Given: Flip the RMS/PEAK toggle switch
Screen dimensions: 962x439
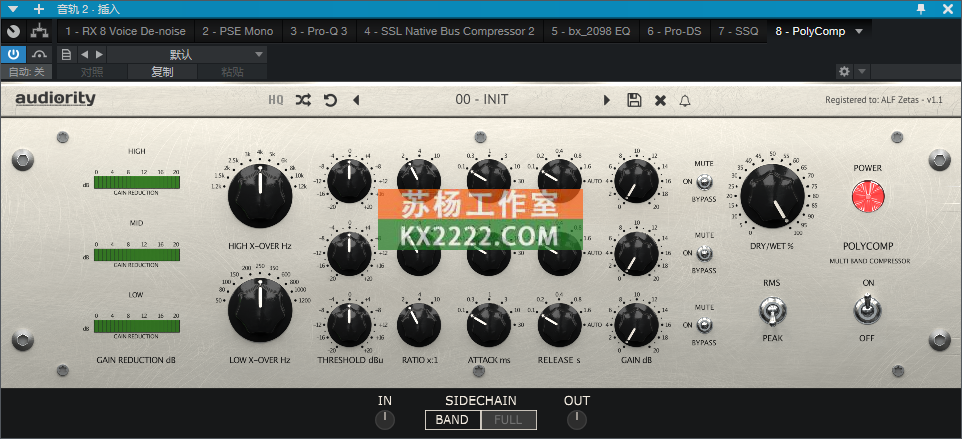Looking at the screenshot, I should coord(772,310).
